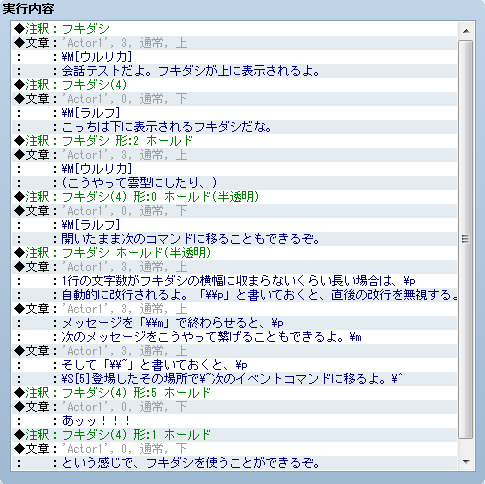Select the first 文章 'Actor1', 3 command
485x484 pixels.
pos(234,43)
